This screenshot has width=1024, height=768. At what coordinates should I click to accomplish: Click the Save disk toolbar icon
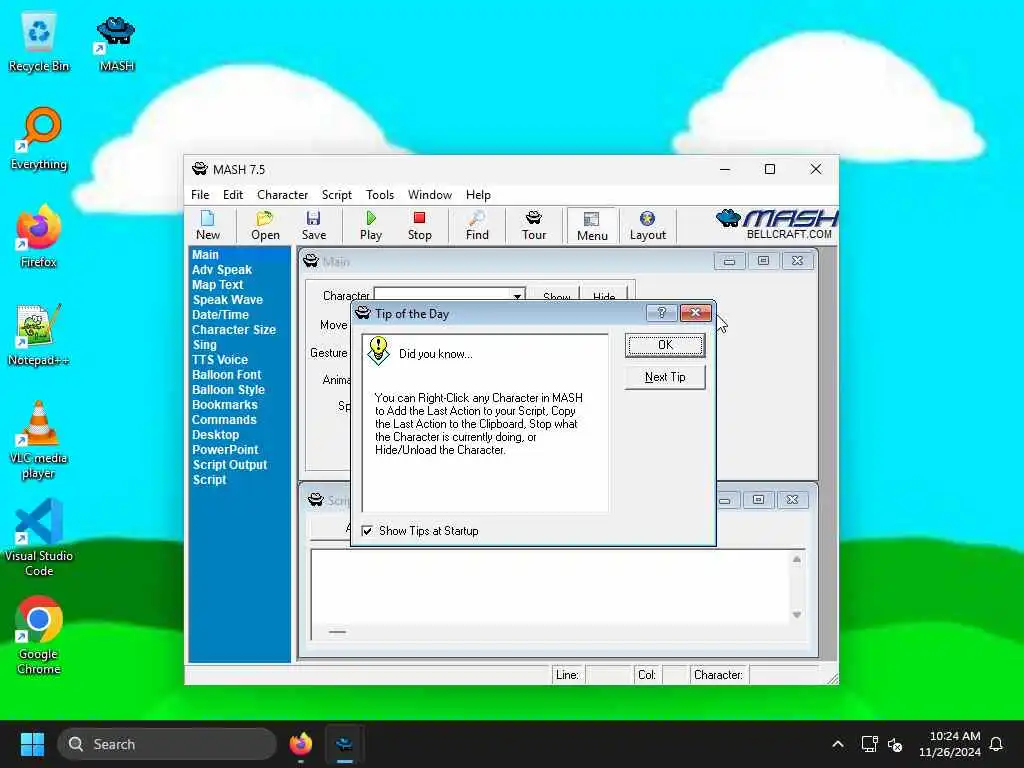(313, 226)
